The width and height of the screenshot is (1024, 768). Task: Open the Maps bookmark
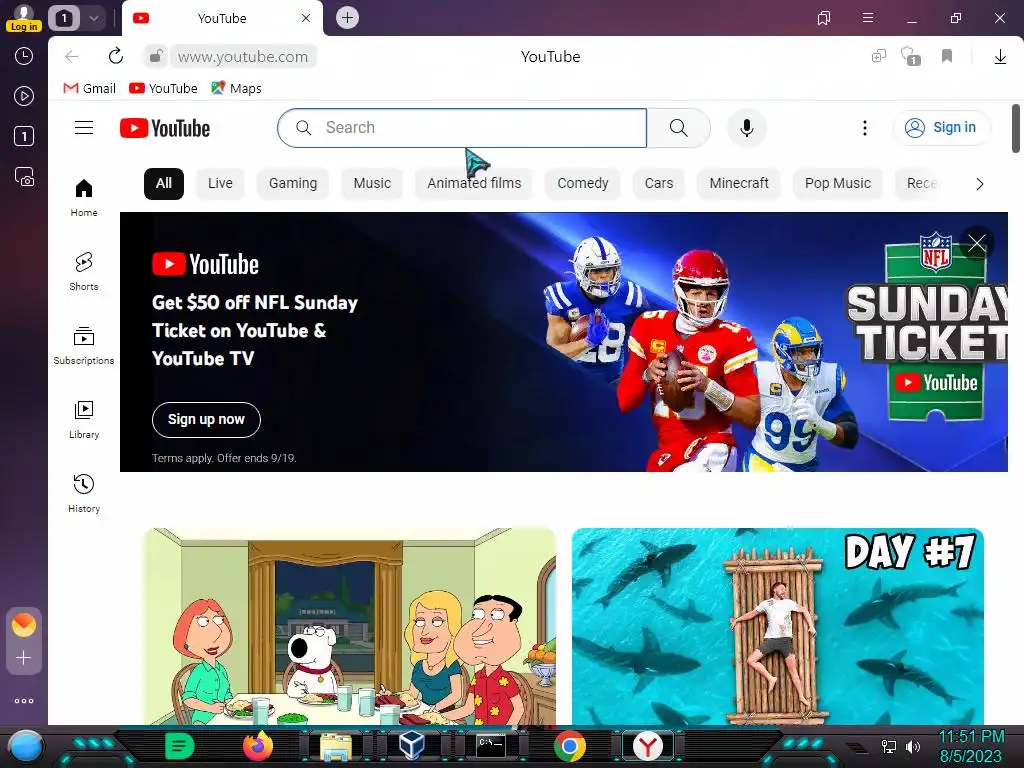[x=236, y=88]
